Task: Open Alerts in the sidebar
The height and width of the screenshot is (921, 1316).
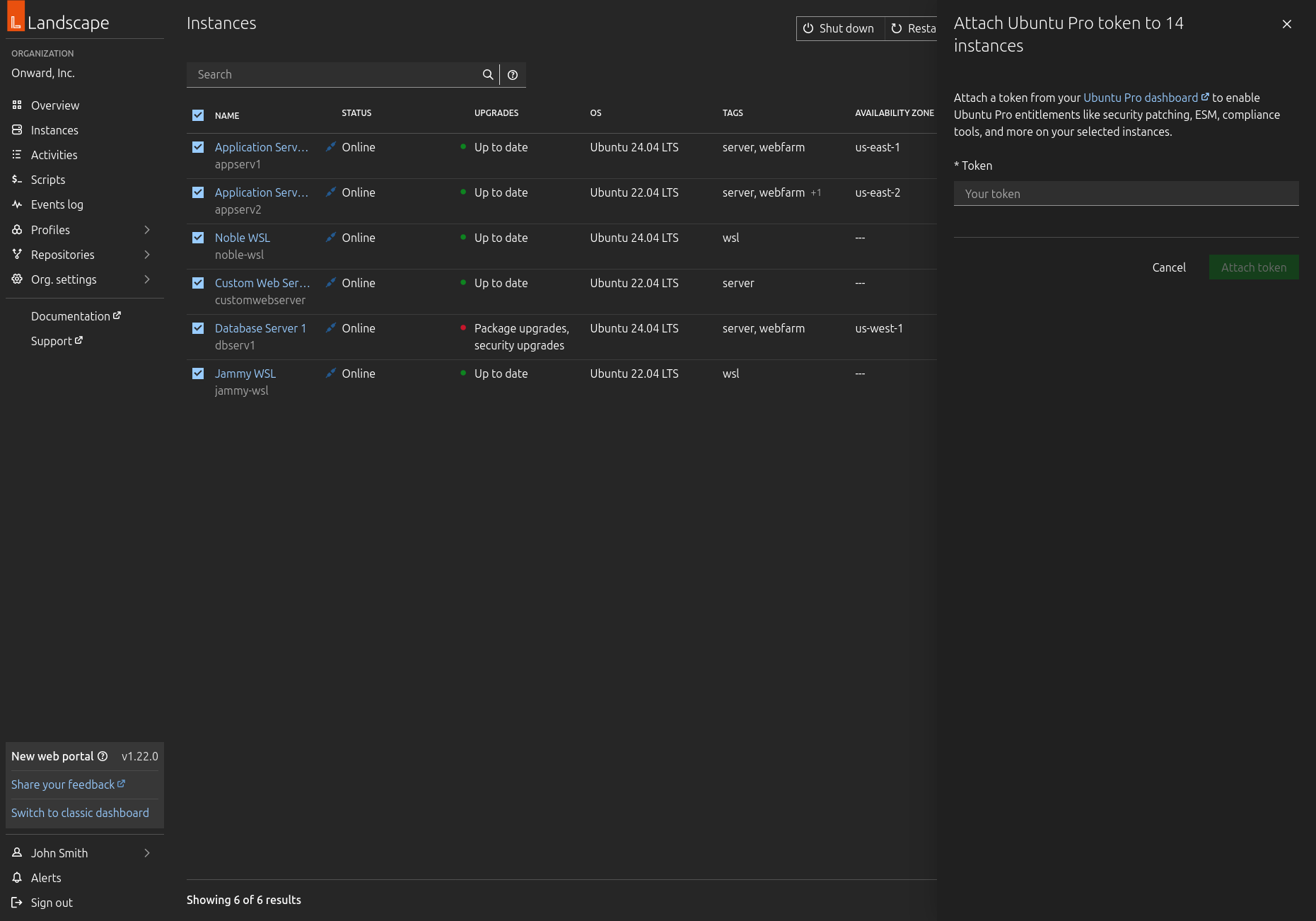Action: point(46,878)
